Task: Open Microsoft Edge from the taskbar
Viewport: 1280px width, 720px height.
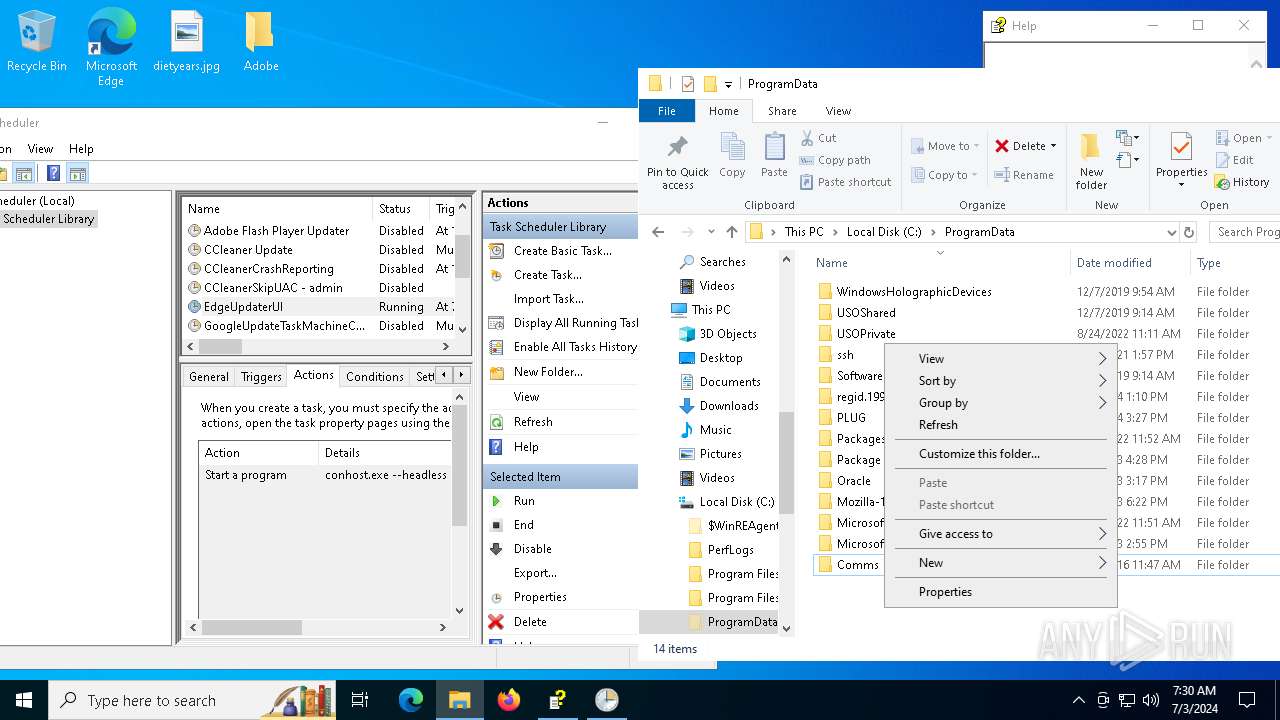Action: tap(411, 700)
